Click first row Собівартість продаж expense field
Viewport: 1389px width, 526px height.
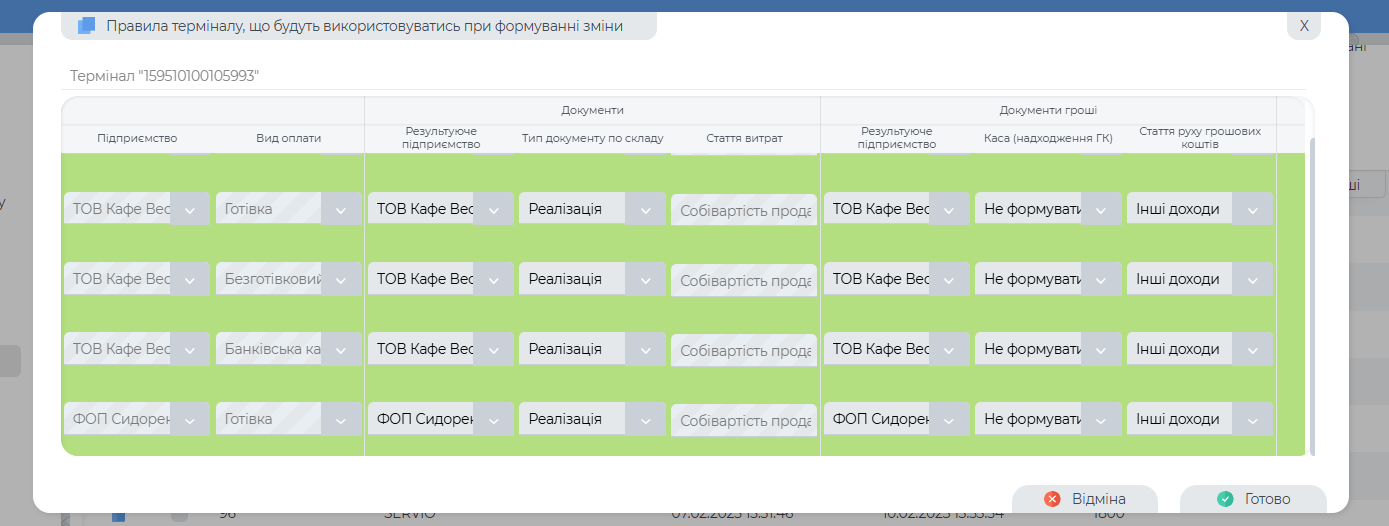pyautogui.click(x=744, y=211)
